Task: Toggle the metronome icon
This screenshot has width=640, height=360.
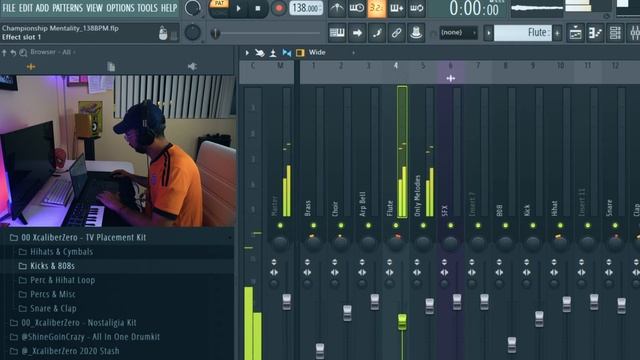Action: (337, 8)
